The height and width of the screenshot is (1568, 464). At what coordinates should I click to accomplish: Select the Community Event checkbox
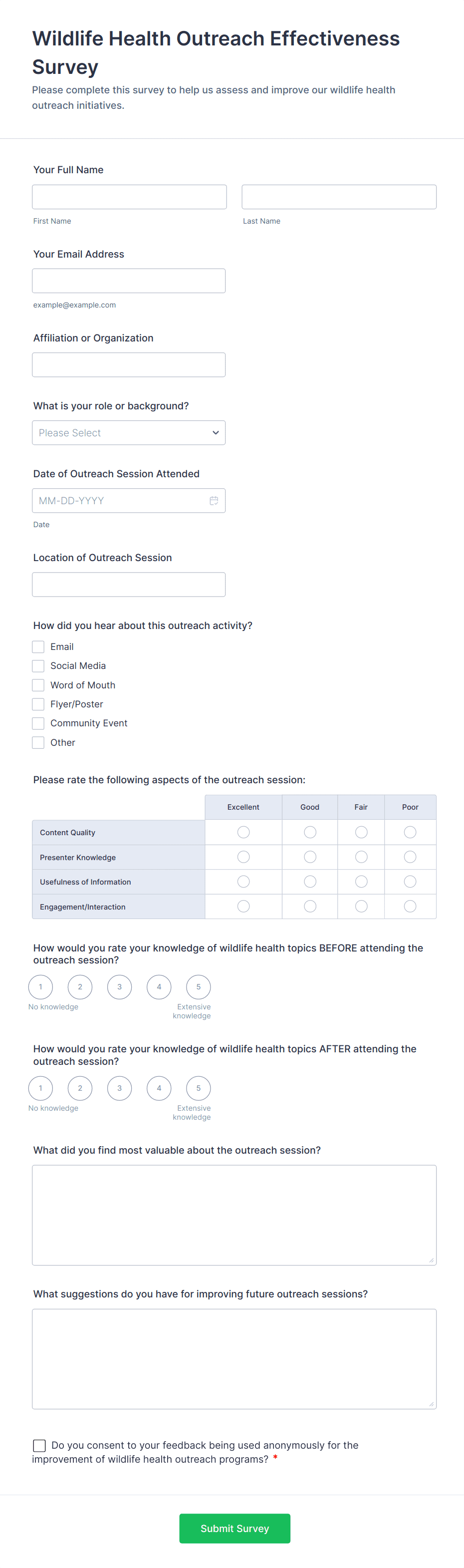coord(38,723)
